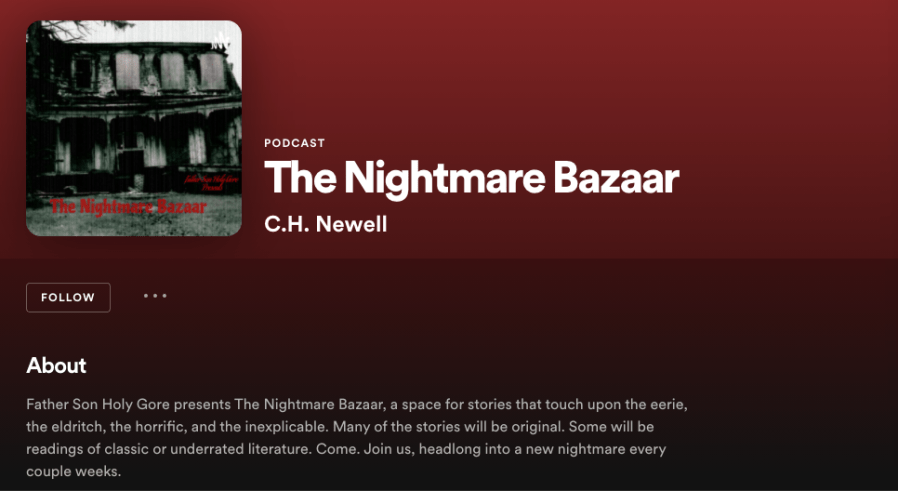Open the C.H. Newell author link

click(325, 224)
